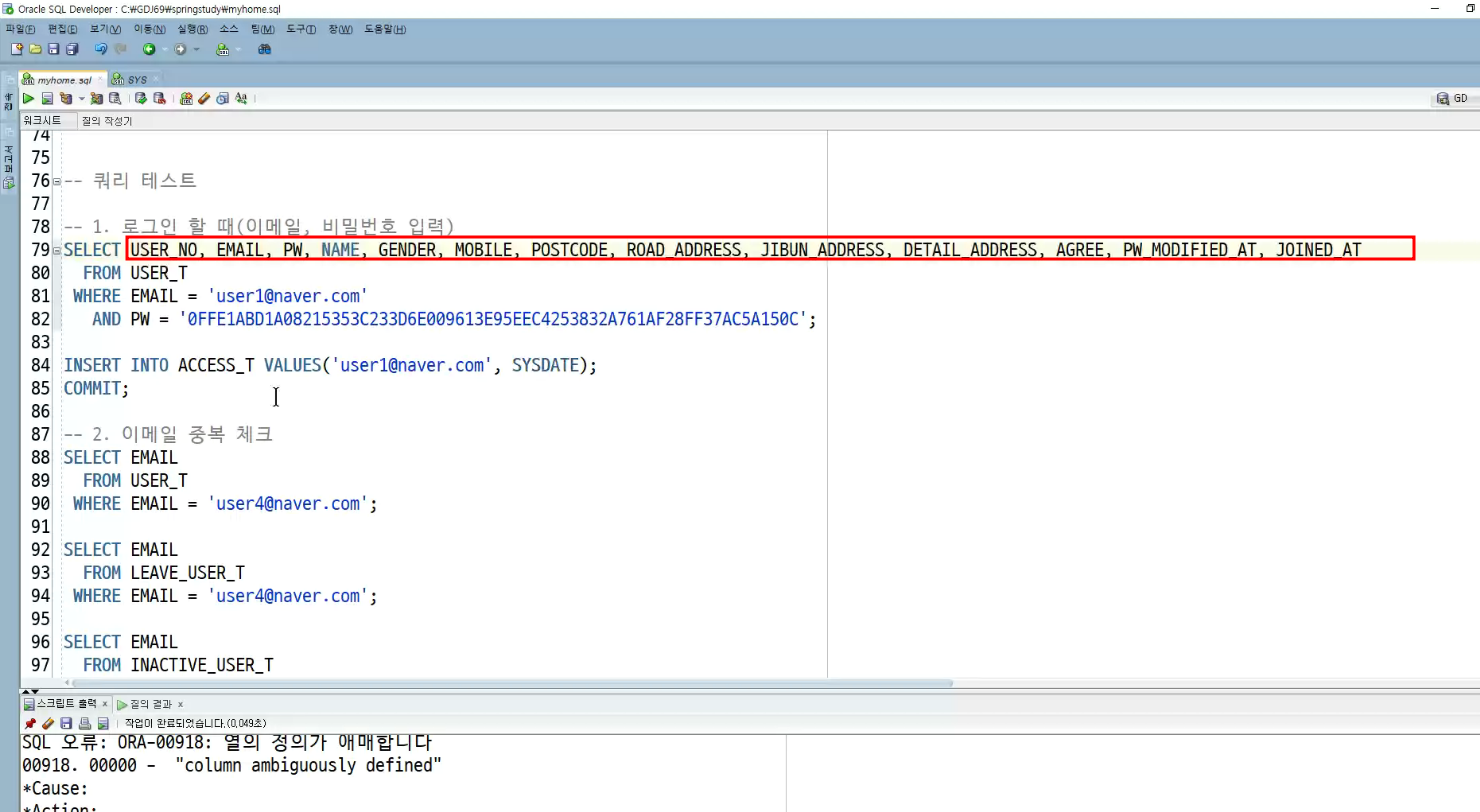Open dropdown arrow next to Back navigation icon

(165, 49)
